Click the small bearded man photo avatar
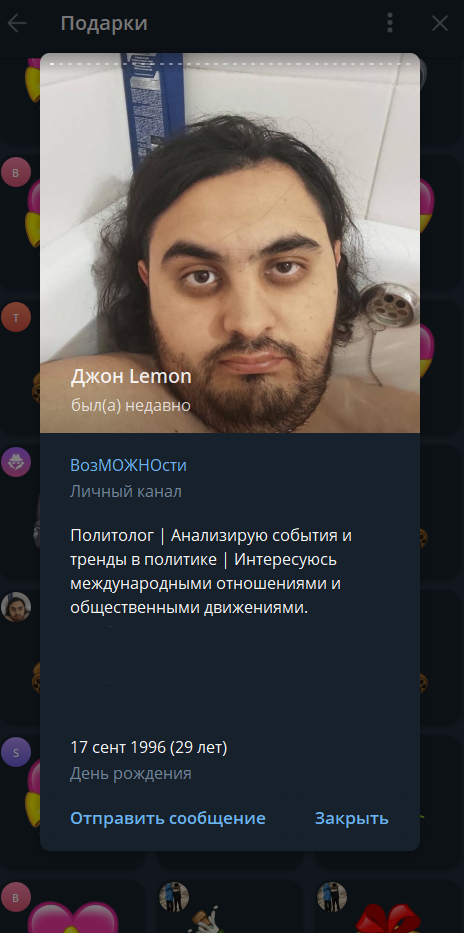This screenshot has height=933, width=464. tap(16, 607)
